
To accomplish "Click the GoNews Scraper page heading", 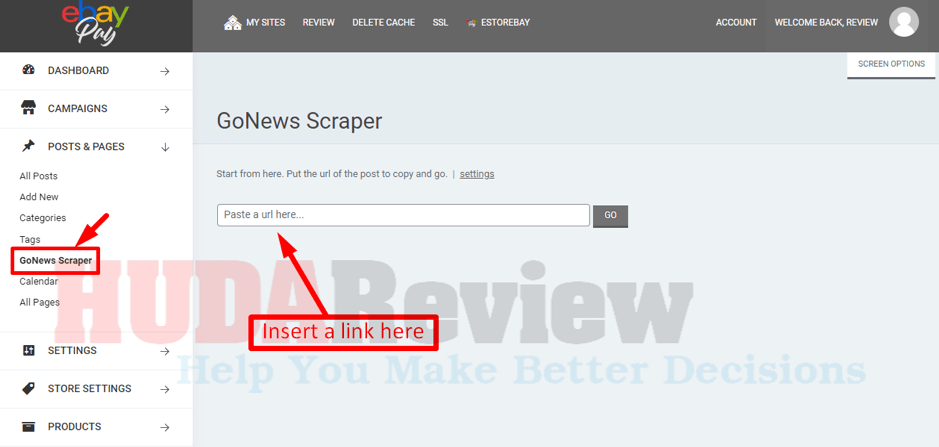I will tap(299, 122).
